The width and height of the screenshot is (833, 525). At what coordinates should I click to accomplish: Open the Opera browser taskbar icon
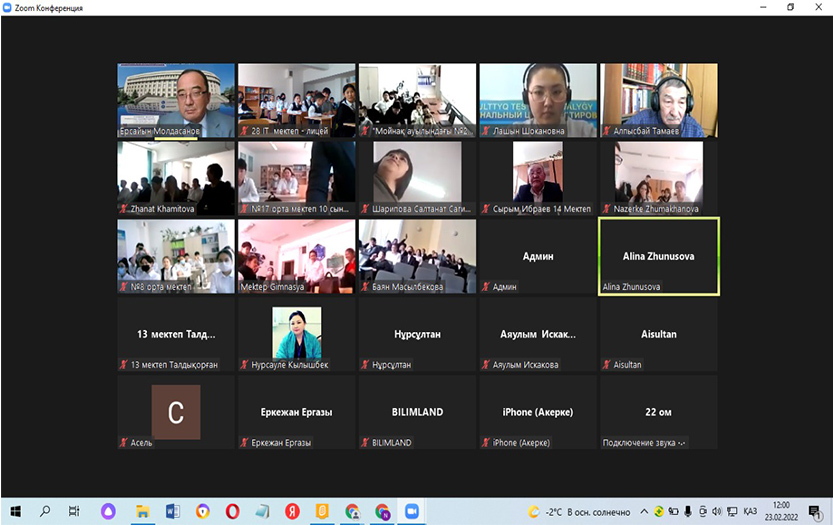[x=233, y=511]
